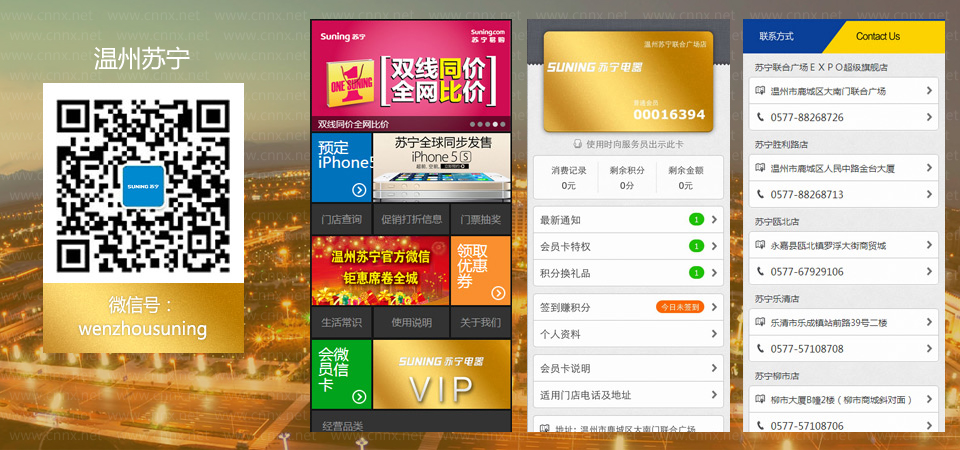
Task: Click phone icon beside 0577-88268726
Action: tap(760, 117)
